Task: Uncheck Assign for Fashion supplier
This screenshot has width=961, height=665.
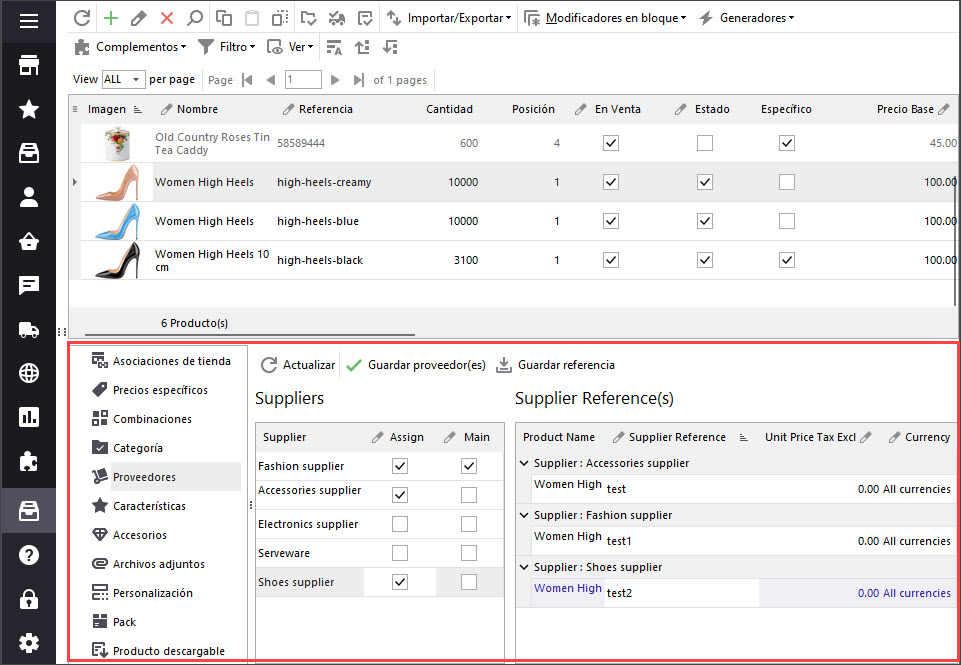Action: click(400, 466)
